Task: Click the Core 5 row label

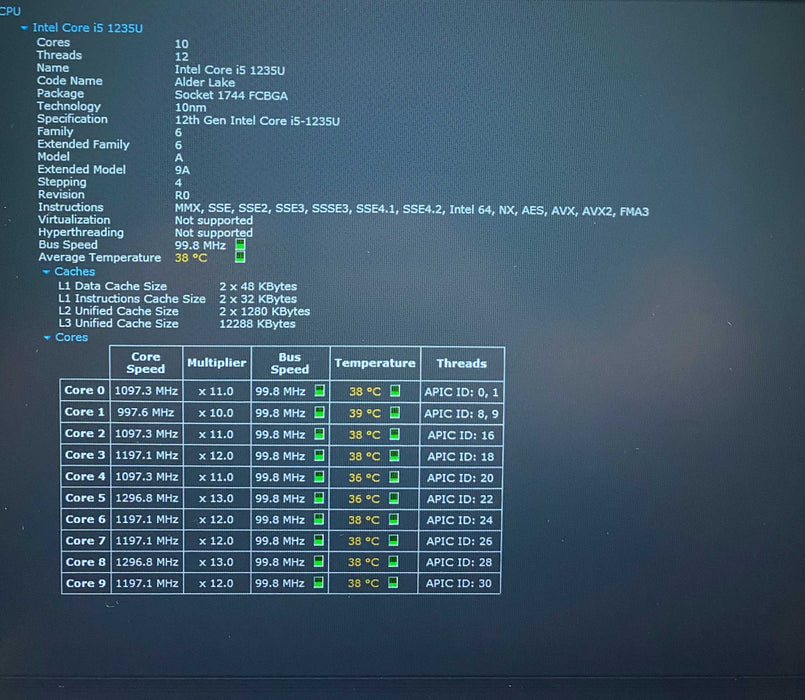Action: coord(85,498)
